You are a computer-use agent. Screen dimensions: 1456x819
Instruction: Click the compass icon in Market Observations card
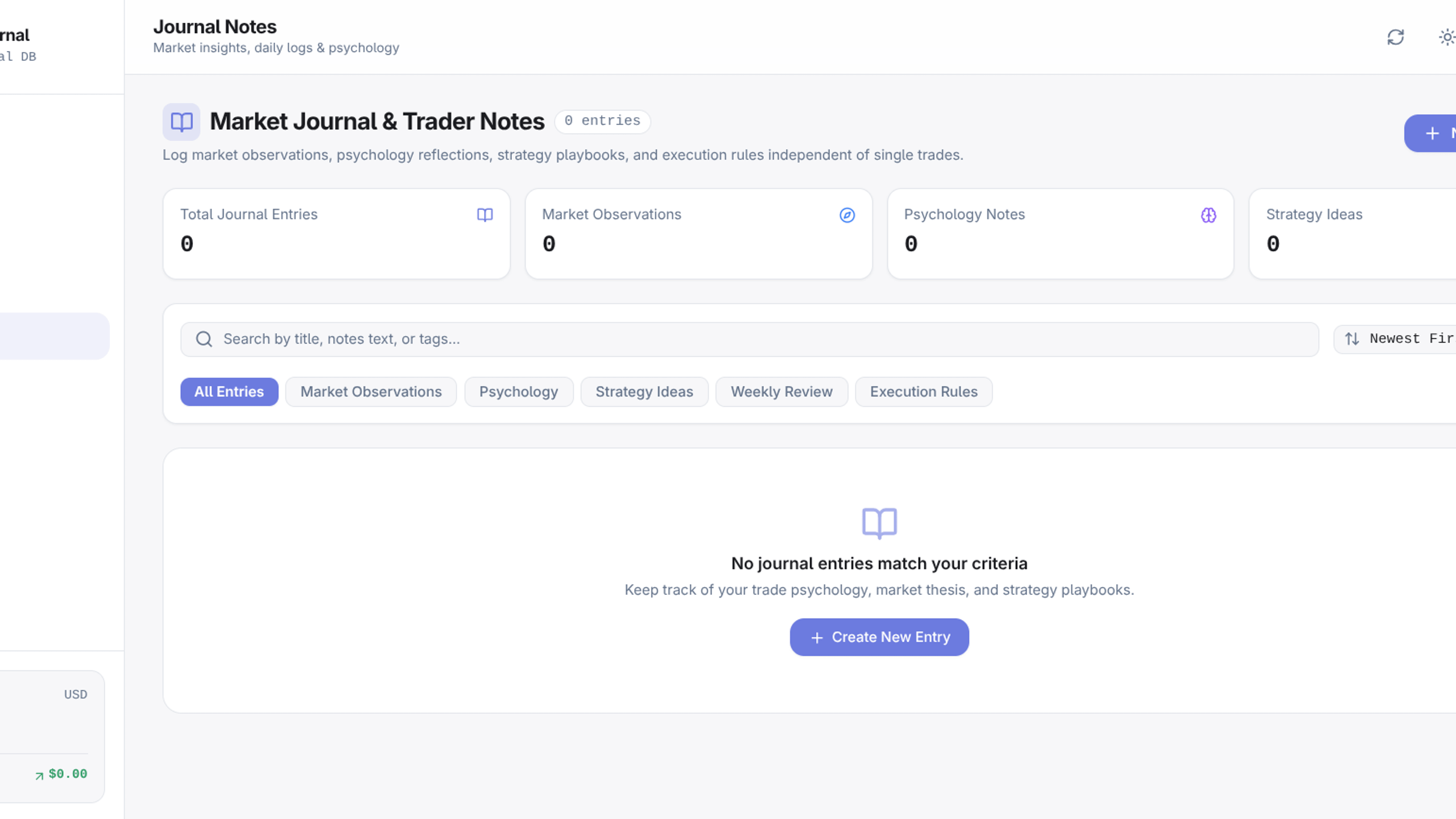pos(847,215)
